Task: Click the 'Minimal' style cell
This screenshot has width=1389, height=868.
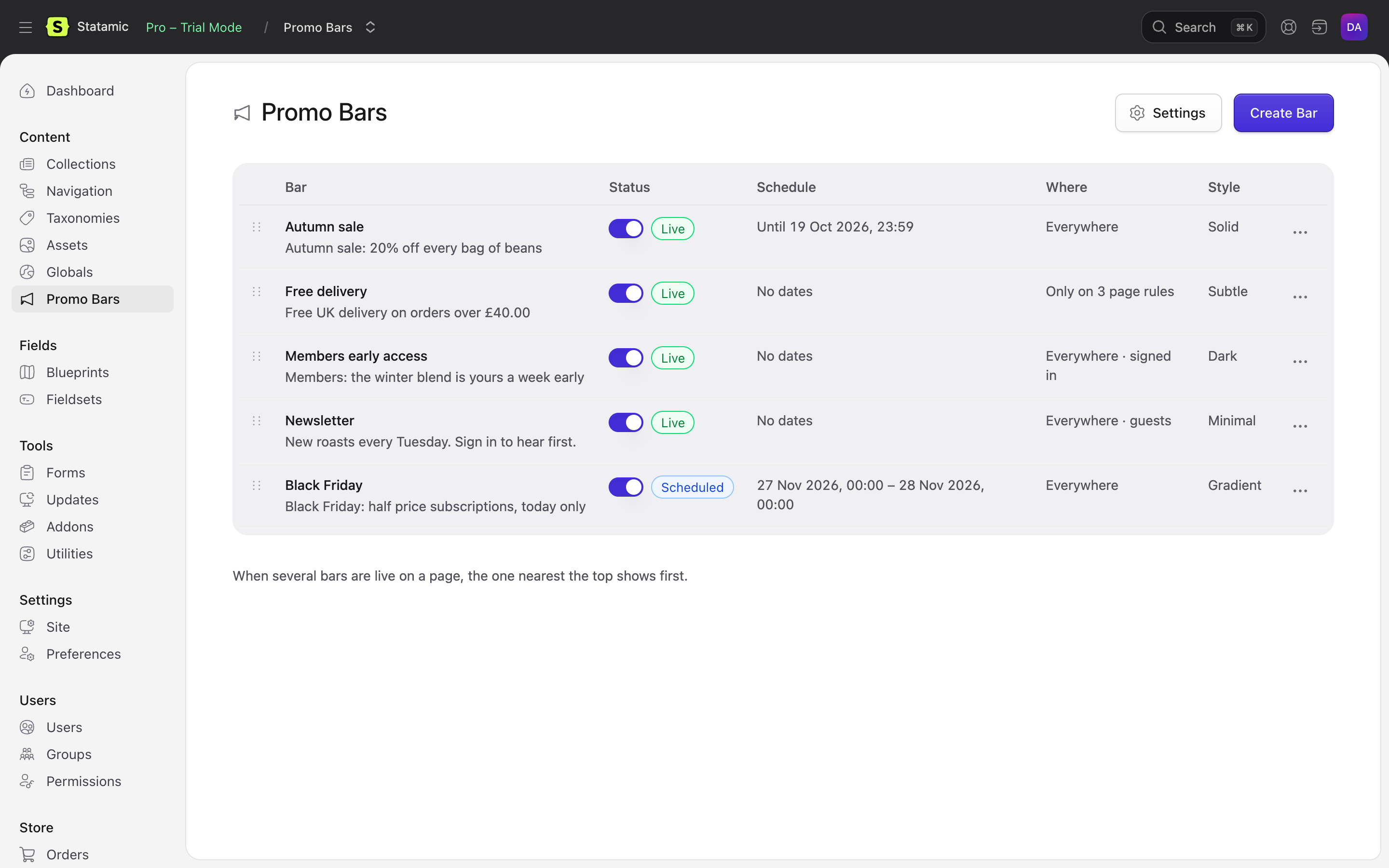Action: point(1232,421)
